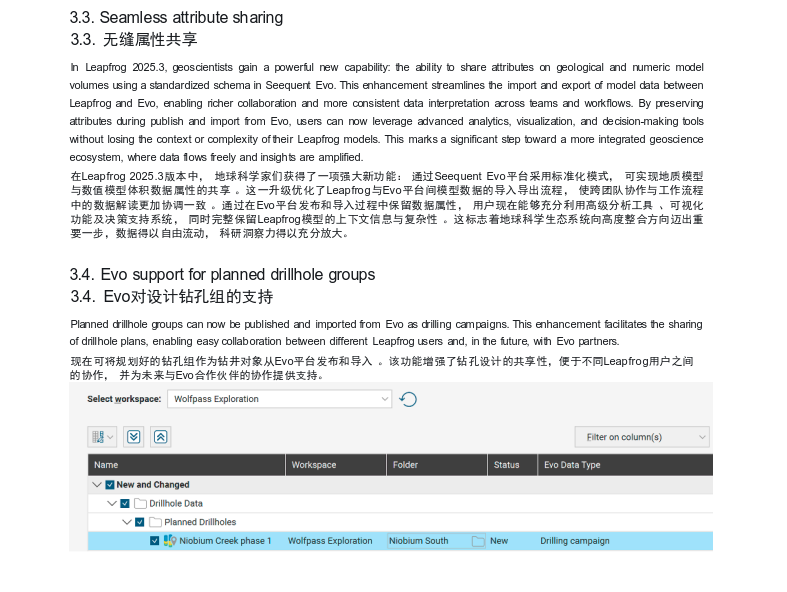Uncheck the New and Changed checkbox
The height and width of the screenshot is (592, 787).
(110, 485)
